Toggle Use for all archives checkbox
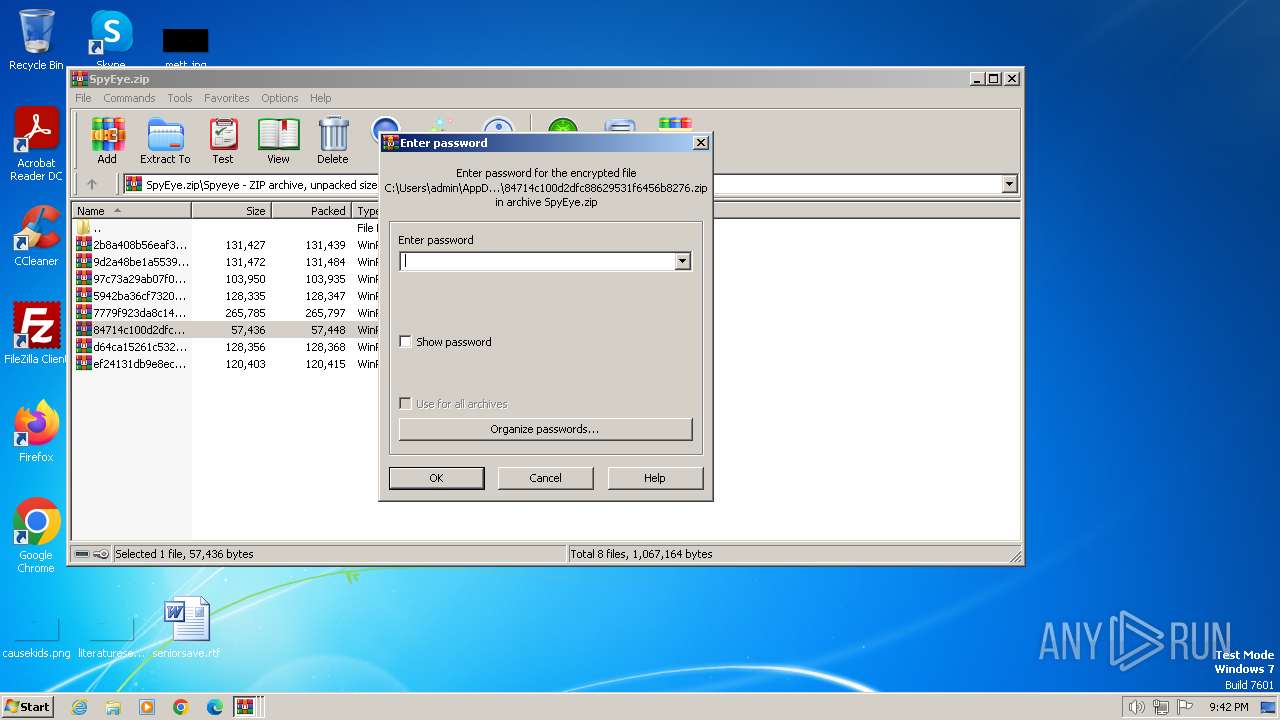Viewport: 1280px width, 720px height. [405, 404]
